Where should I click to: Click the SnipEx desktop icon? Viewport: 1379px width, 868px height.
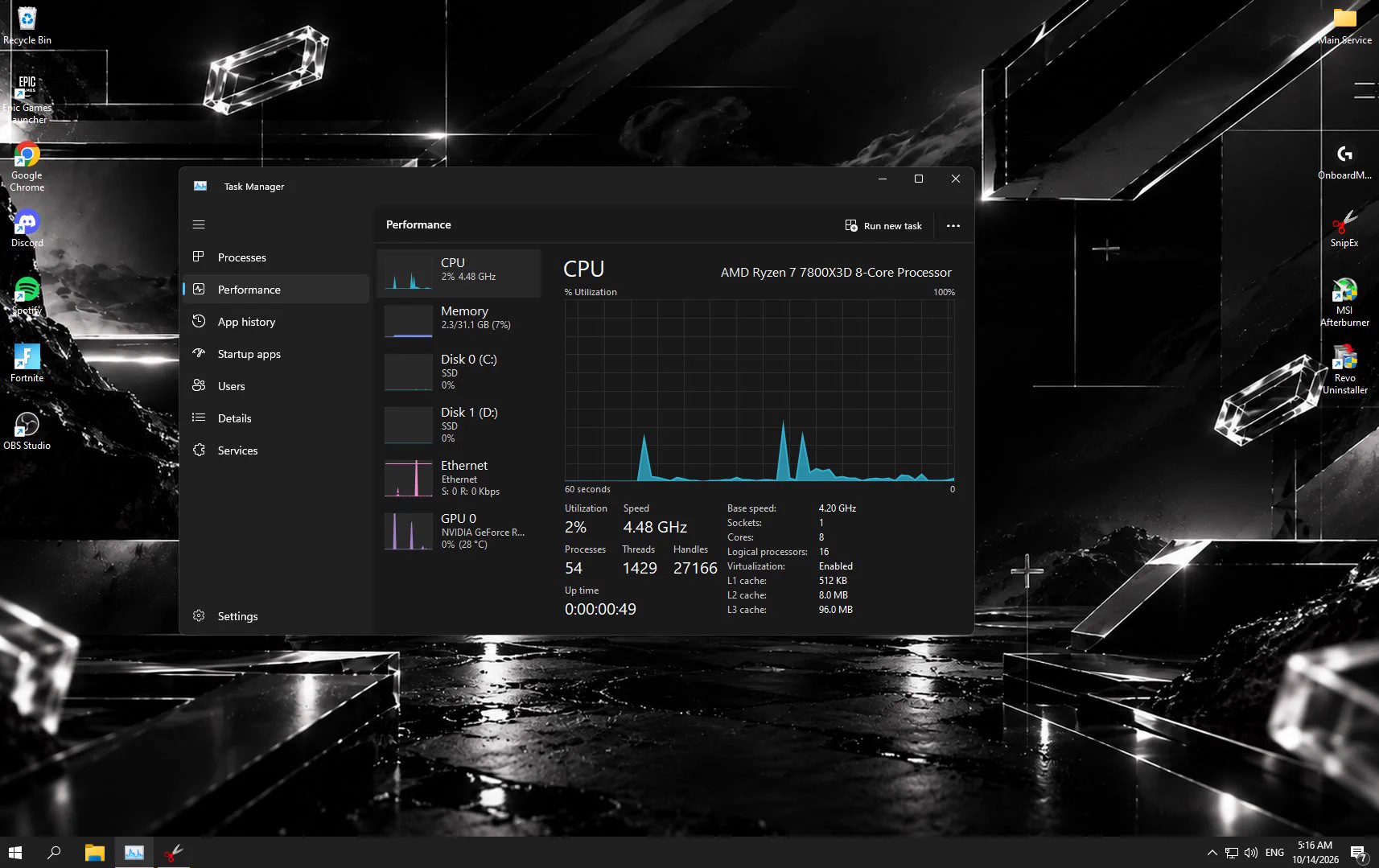[x=1344, y=228]
